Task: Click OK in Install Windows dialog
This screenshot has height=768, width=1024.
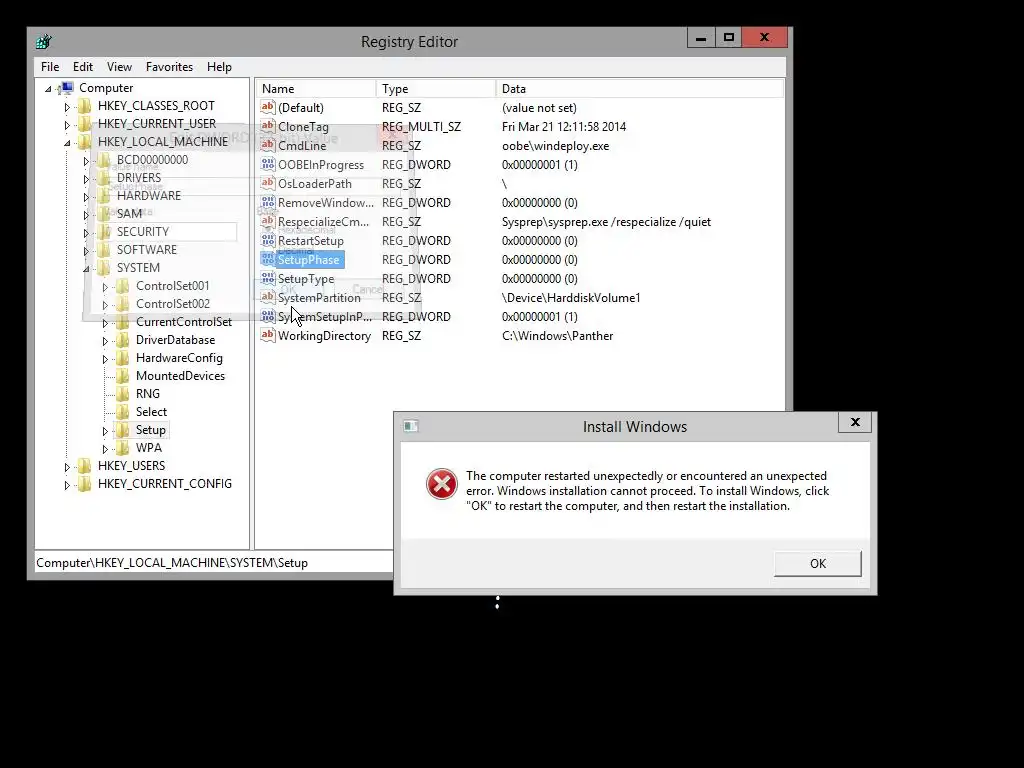Action: click(x=818, y=564)
